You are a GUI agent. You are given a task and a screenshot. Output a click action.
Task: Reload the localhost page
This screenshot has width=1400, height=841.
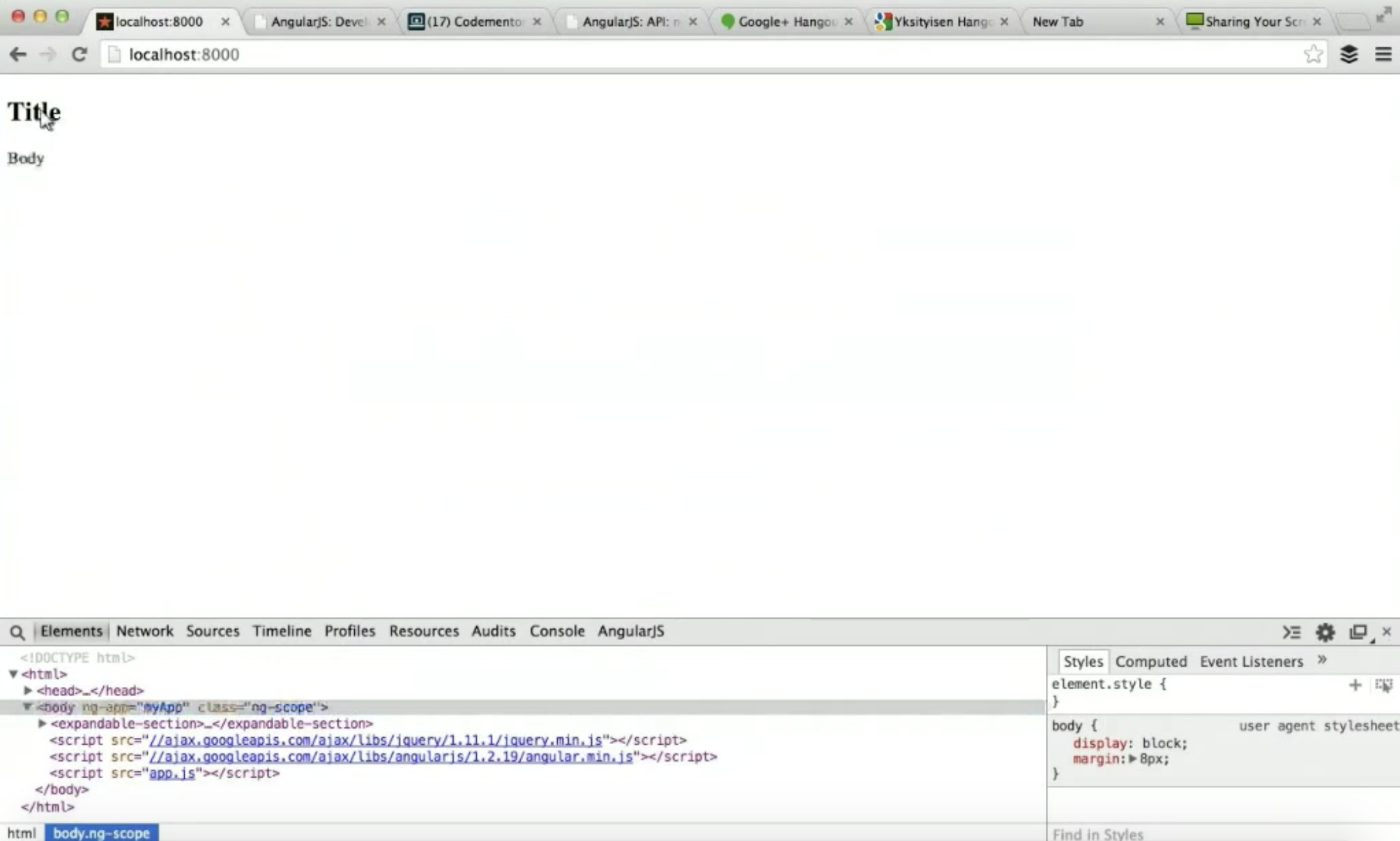coord(79,54)
